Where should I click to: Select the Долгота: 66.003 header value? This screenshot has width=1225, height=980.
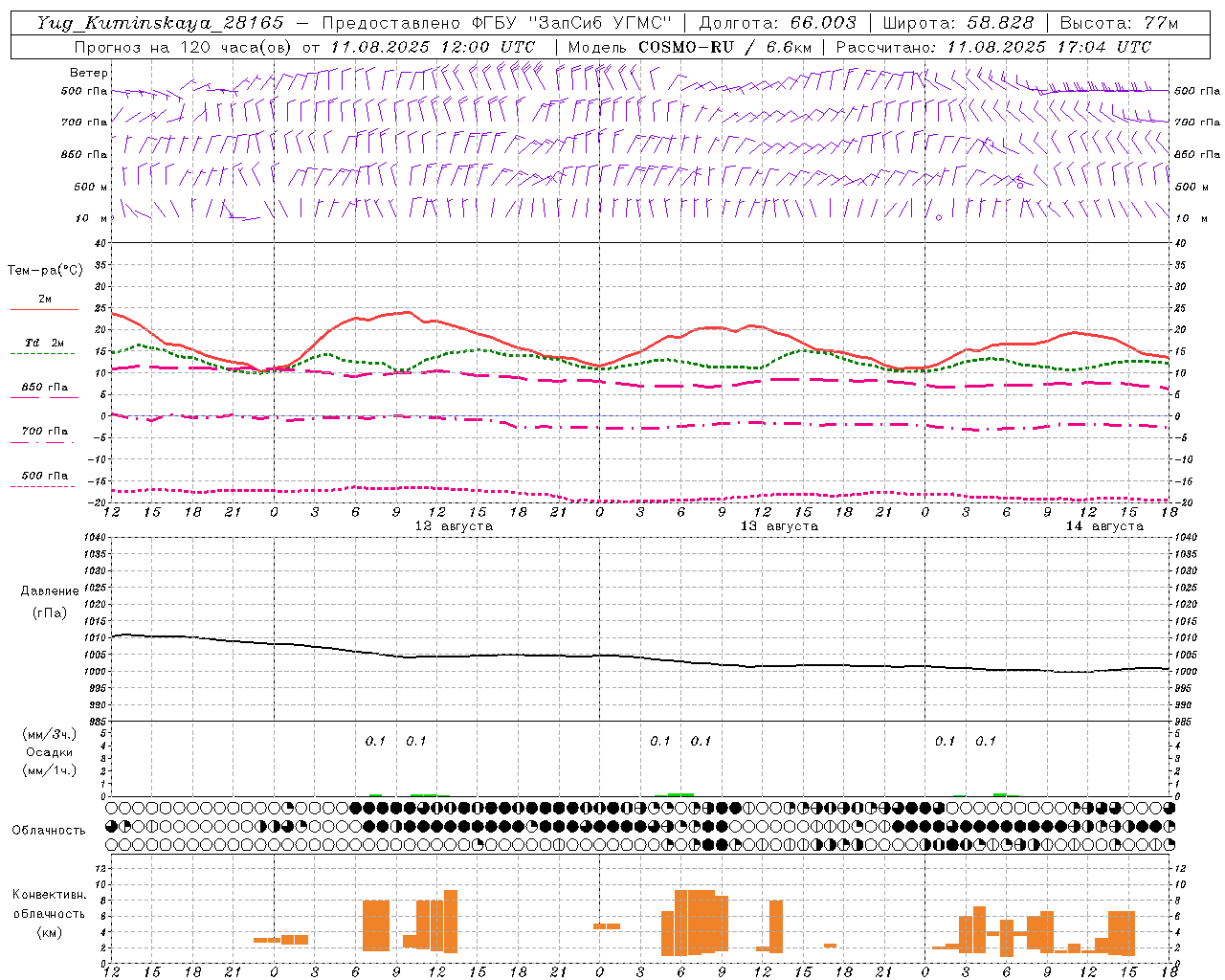(x=777, y=23)
